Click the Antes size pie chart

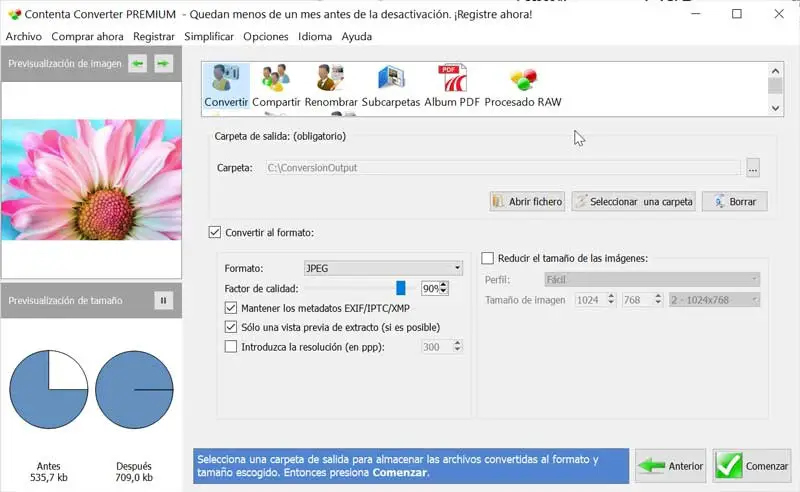(48, 389)
